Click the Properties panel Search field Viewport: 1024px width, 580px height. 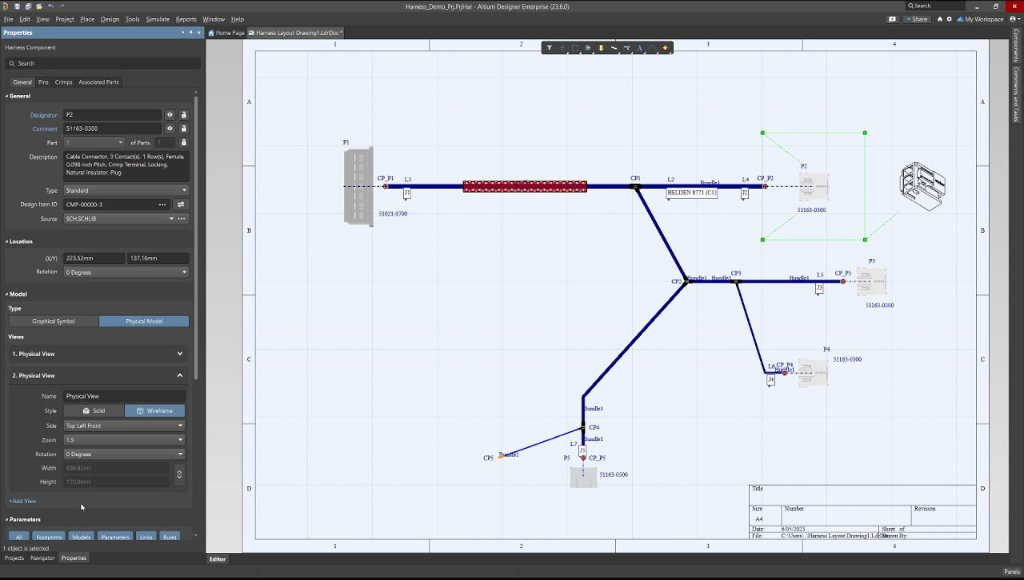click(103, 63)
